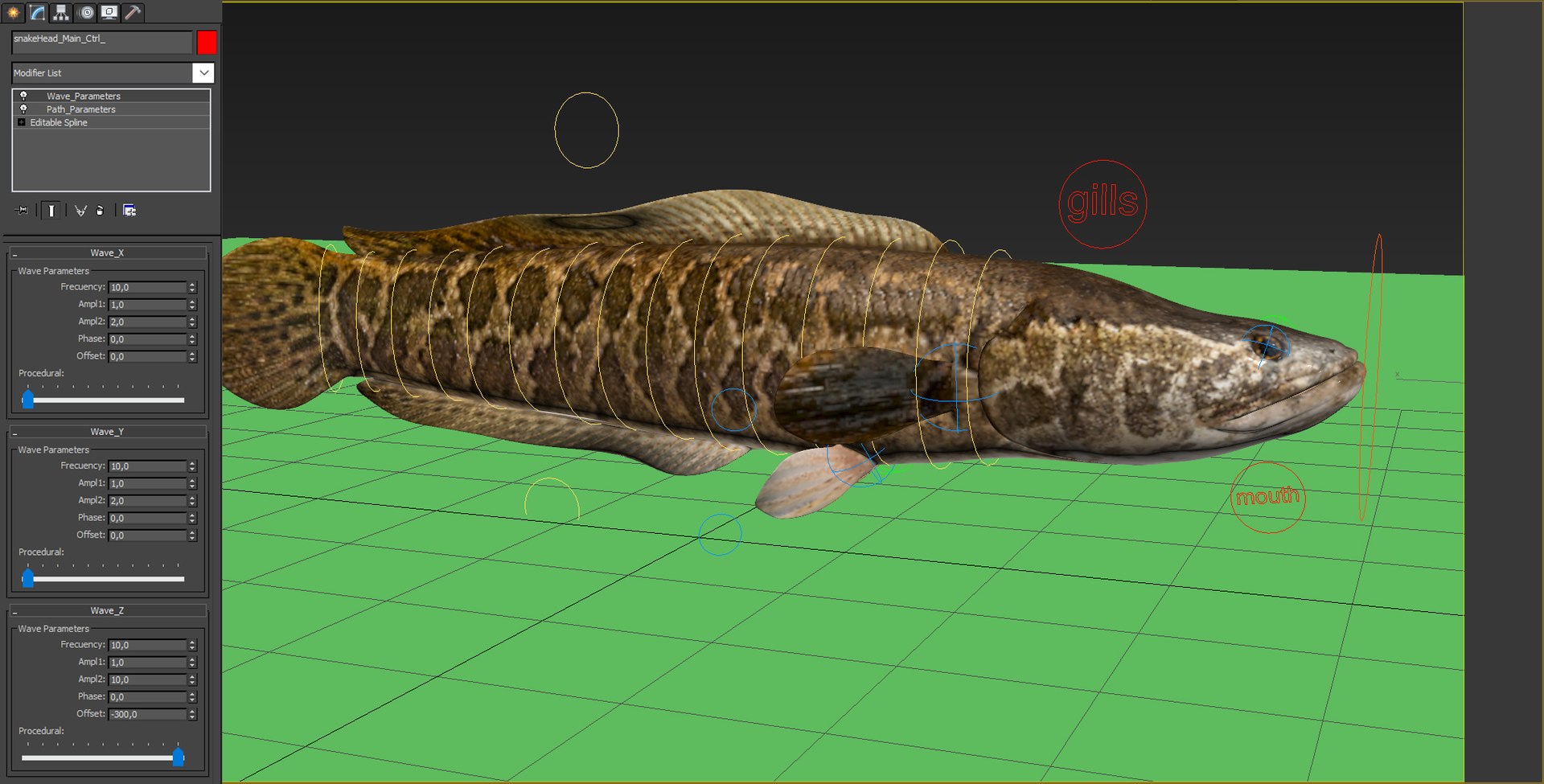Screen dimensions: 1544x784
Task: Click Wave_Y Ampl1 value field
Action: click(x=148, y=483)
